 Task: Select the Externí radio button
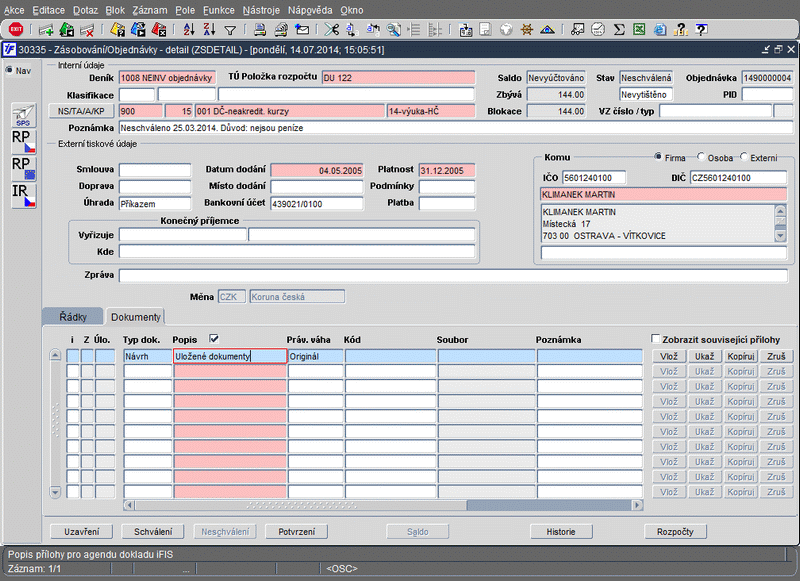(x=742, y=157)
